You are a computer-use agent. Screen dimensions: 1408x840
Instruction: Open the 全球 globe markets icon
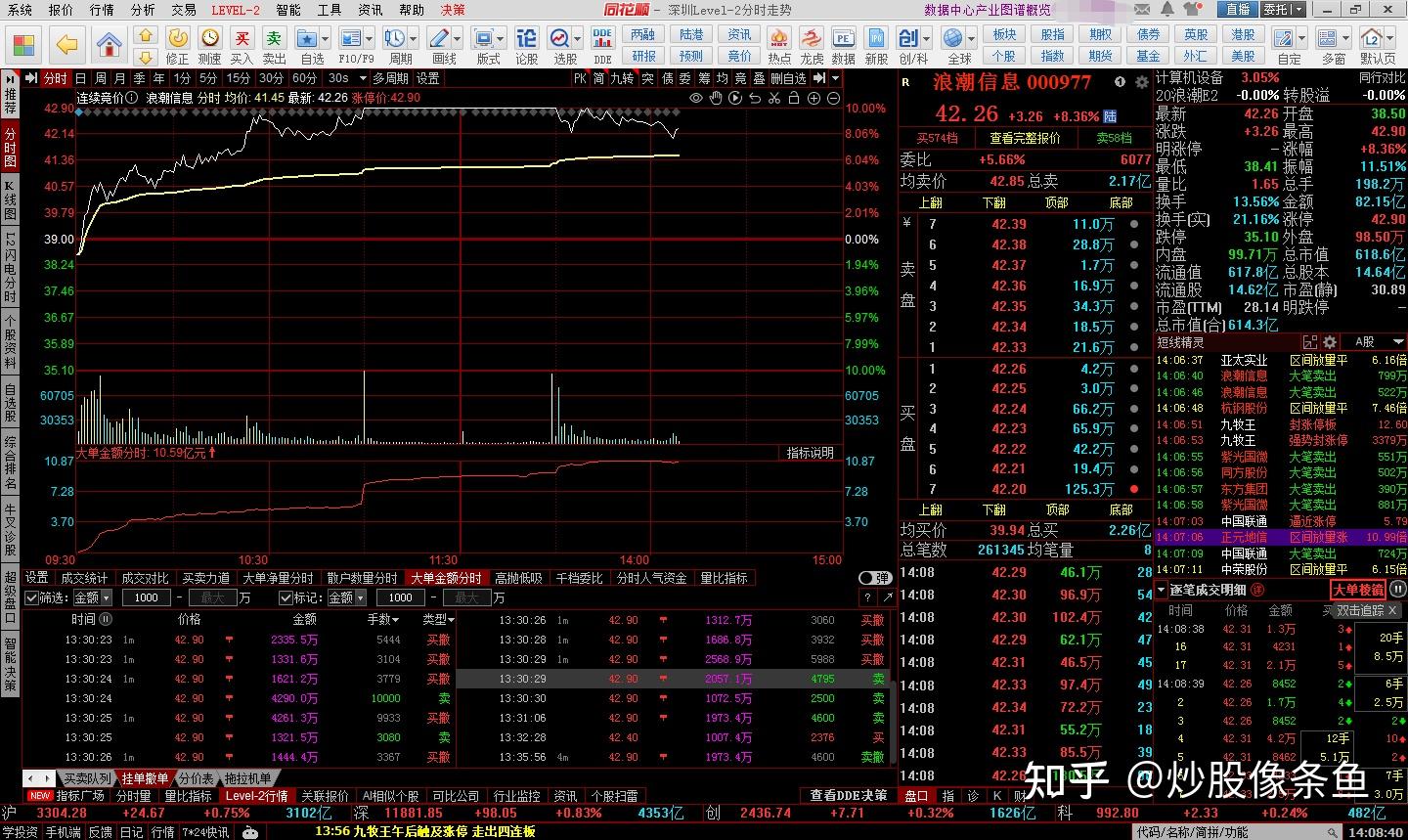[954, 37]
